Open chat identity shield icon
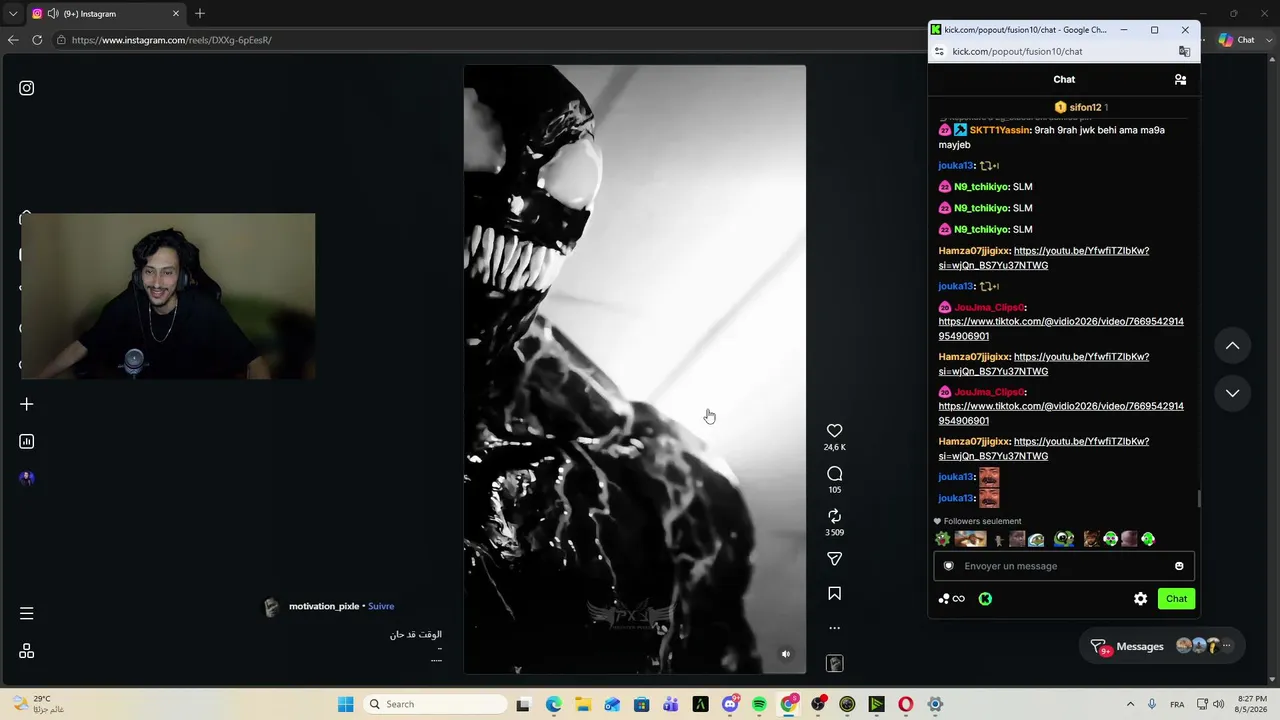The width and height of the screenshot is (1280, 720). point(949,566)
